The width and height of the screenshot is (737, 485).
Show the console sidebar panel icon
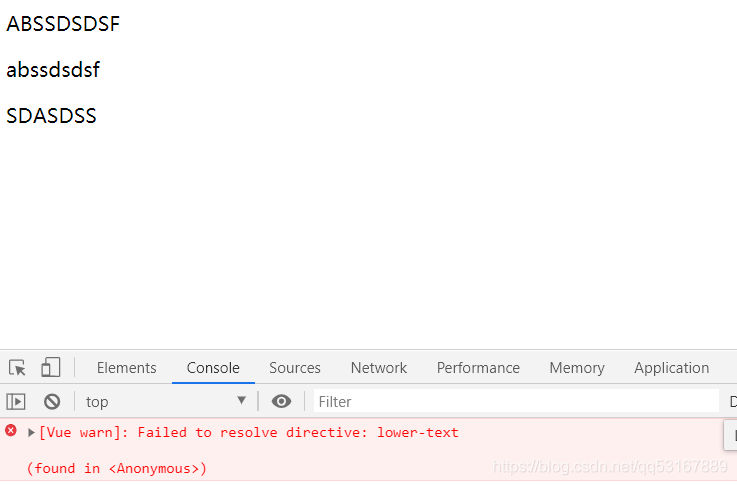click(x=16, y=402)
